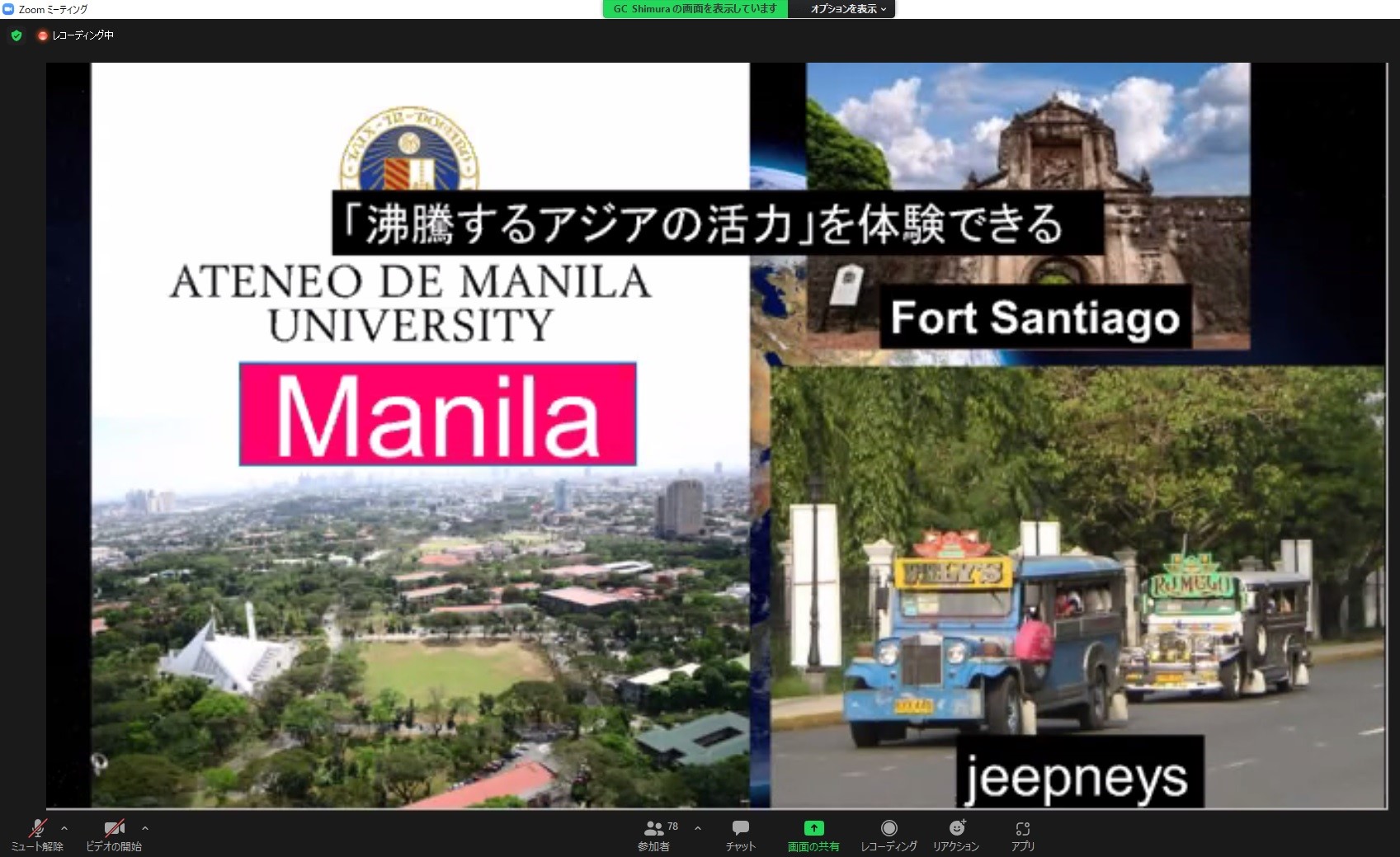Click the Ateneo de Manila University title
Viewport: 1400px width, 857px height.
pos(410,303)
